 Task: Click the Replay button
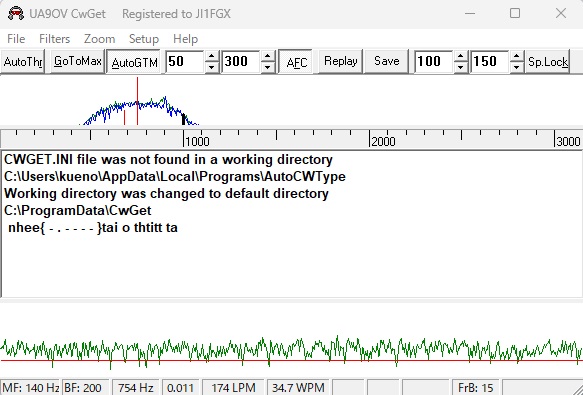340,61
